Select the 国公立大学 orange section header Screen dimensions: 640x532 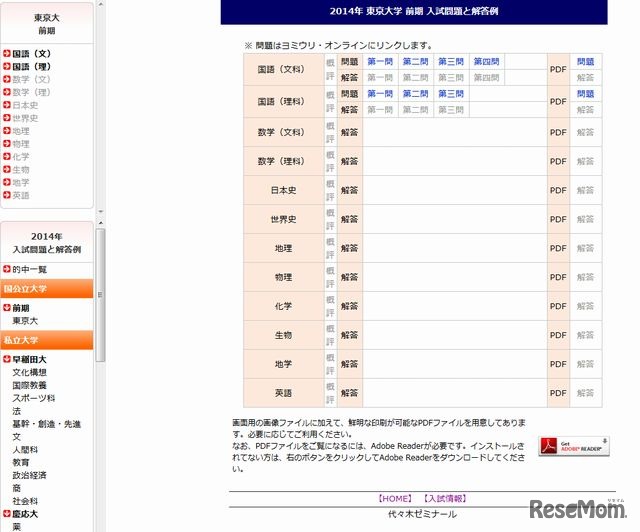click(47, 289)
